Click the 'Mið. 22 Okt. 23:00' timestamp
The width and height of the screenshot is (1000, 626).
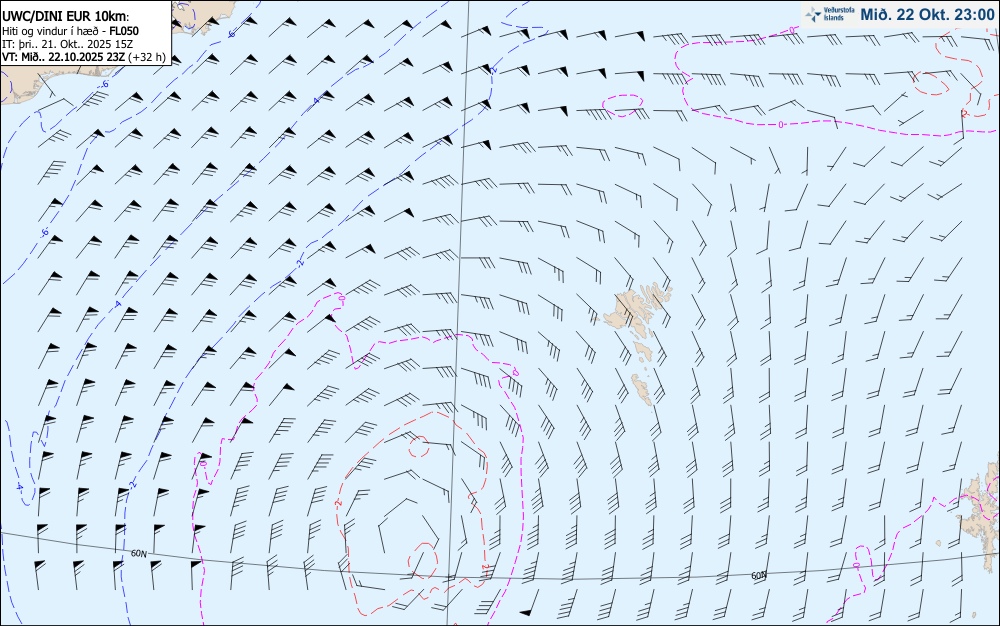click(x=927, y=14)
